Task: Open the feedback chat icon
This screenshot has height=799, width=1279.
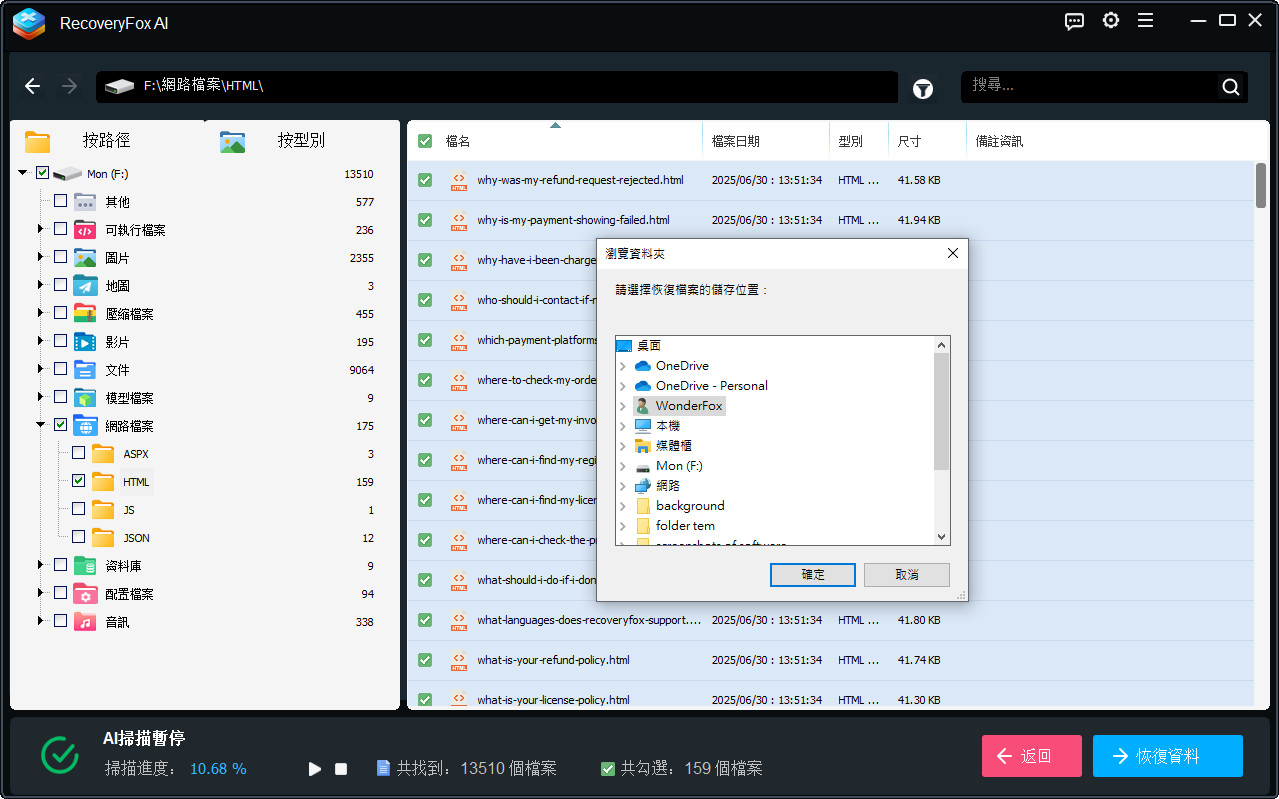Action: [1074, 21]
